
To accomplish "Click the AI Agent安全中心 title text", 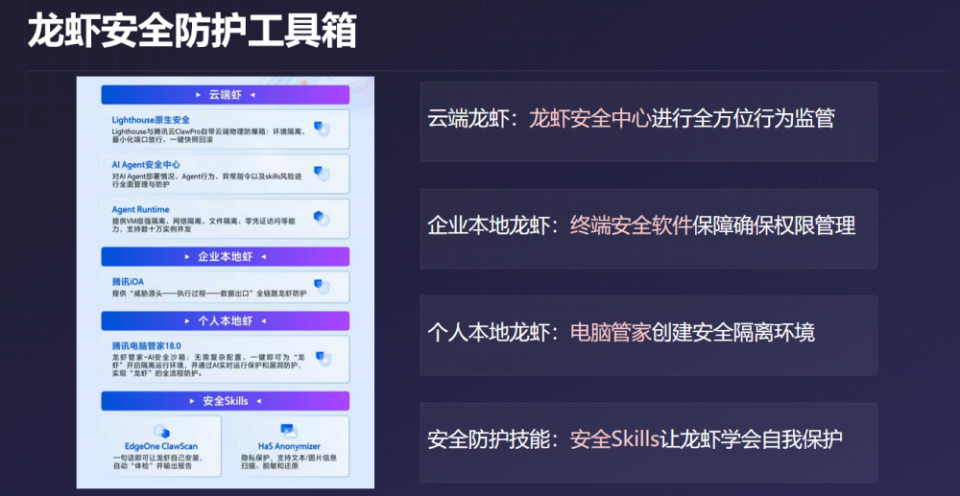I will click(146, 165).
